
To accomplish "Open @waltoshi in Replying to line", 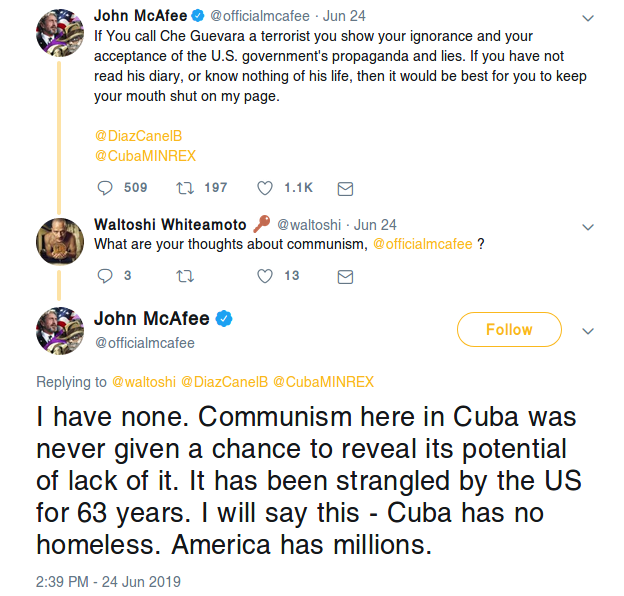I will click(x=144, y=382).
